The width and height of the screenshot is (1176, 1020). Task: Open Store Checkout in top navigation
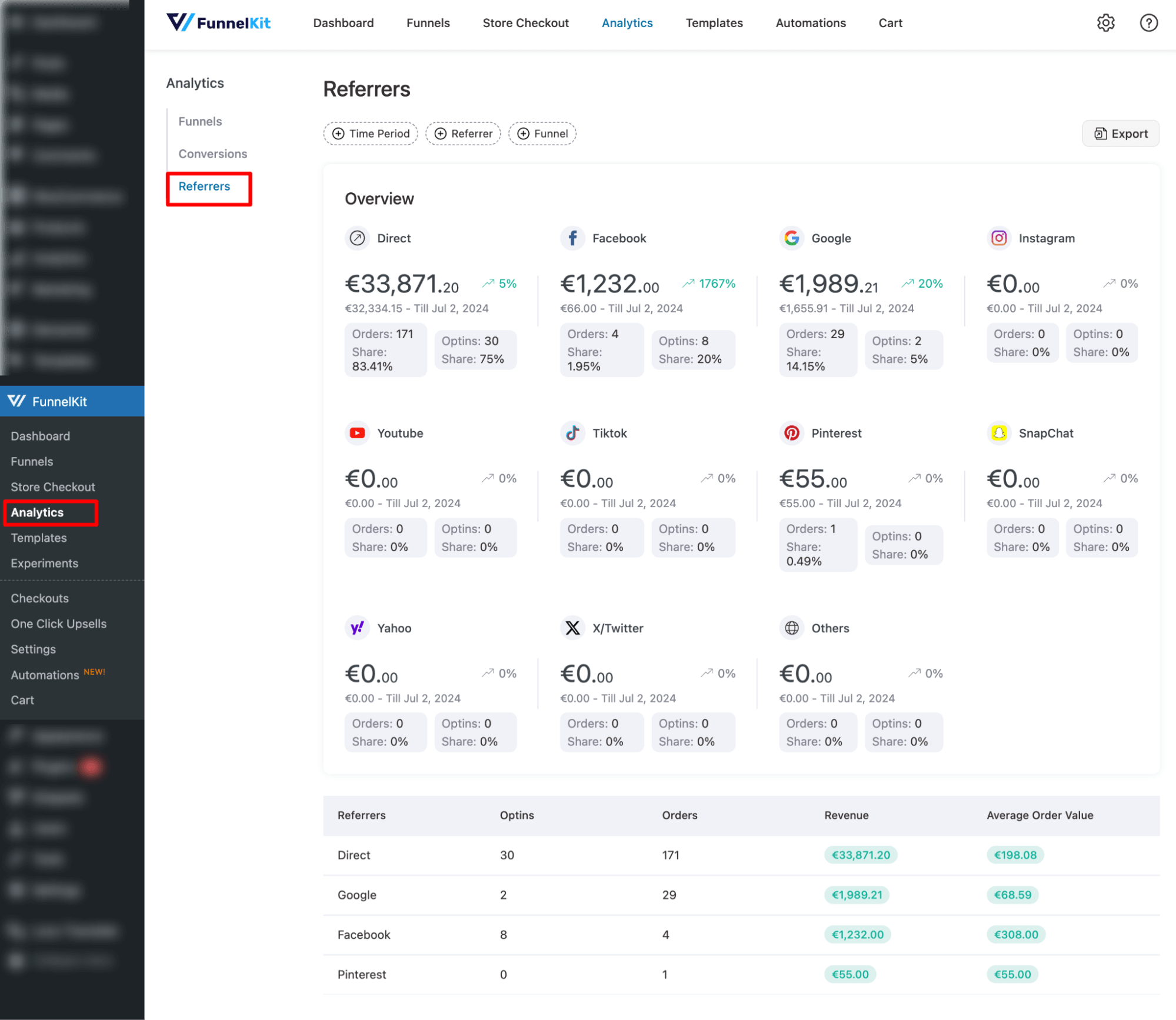coord(525,23)
